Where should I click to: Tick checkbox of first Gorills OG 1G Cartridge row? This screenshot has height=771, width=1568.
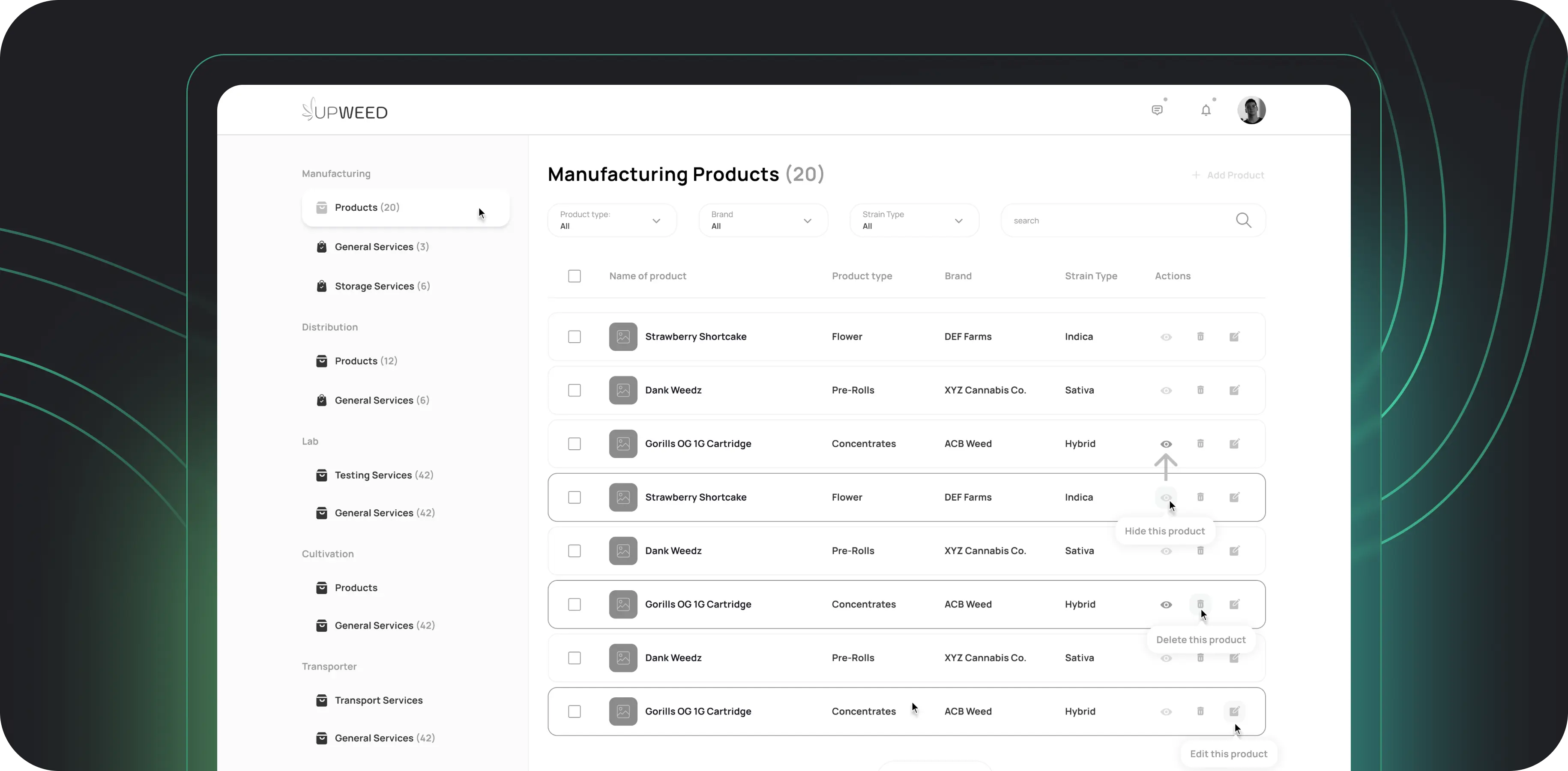(x=575, y=444)
